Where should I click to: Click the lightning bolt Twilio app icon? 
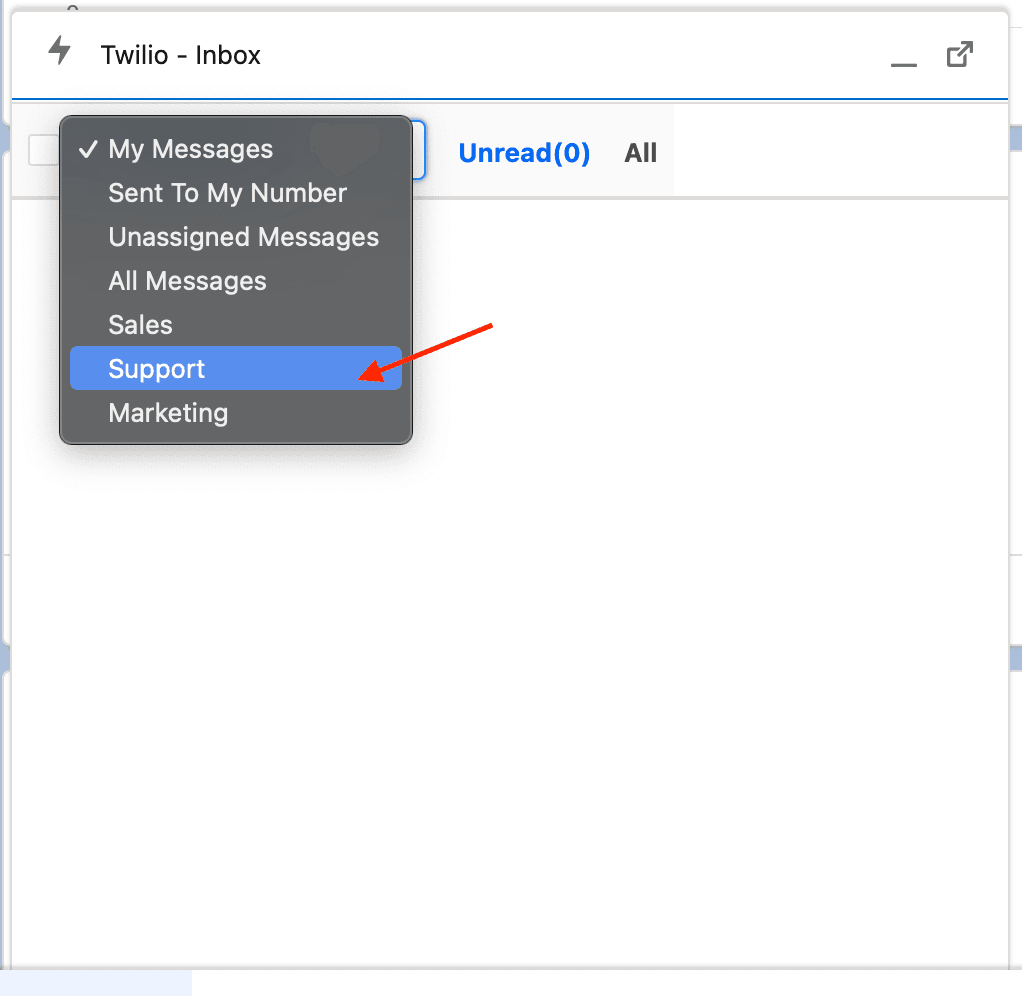59,53
